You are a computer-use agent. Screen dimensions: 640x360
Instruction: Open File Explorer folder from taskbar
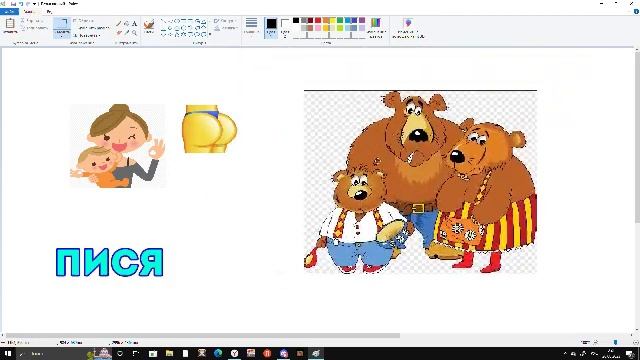coord(169,353)
